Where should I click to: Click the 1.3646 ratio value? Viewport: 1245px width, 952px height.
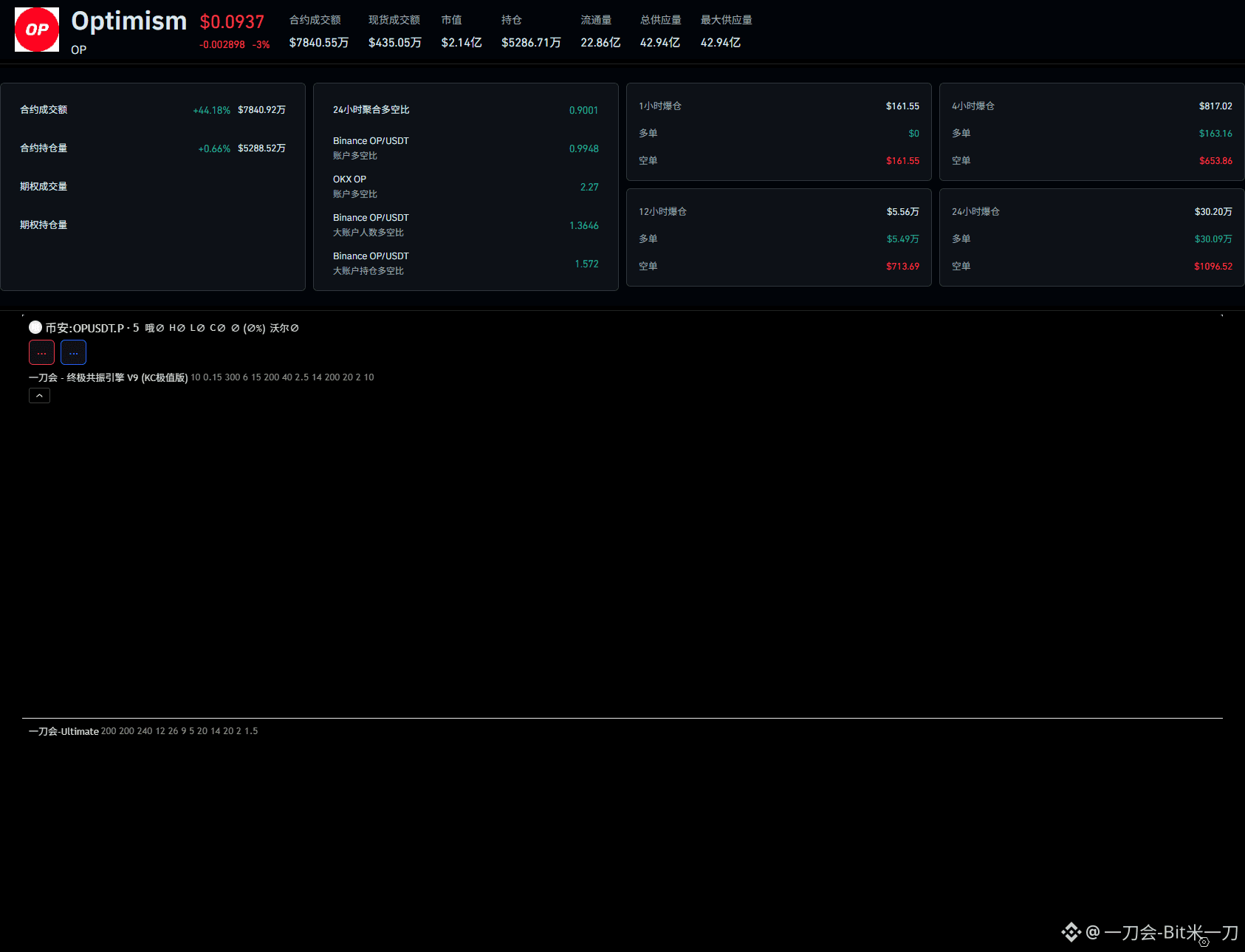click(x=584, y=225)
